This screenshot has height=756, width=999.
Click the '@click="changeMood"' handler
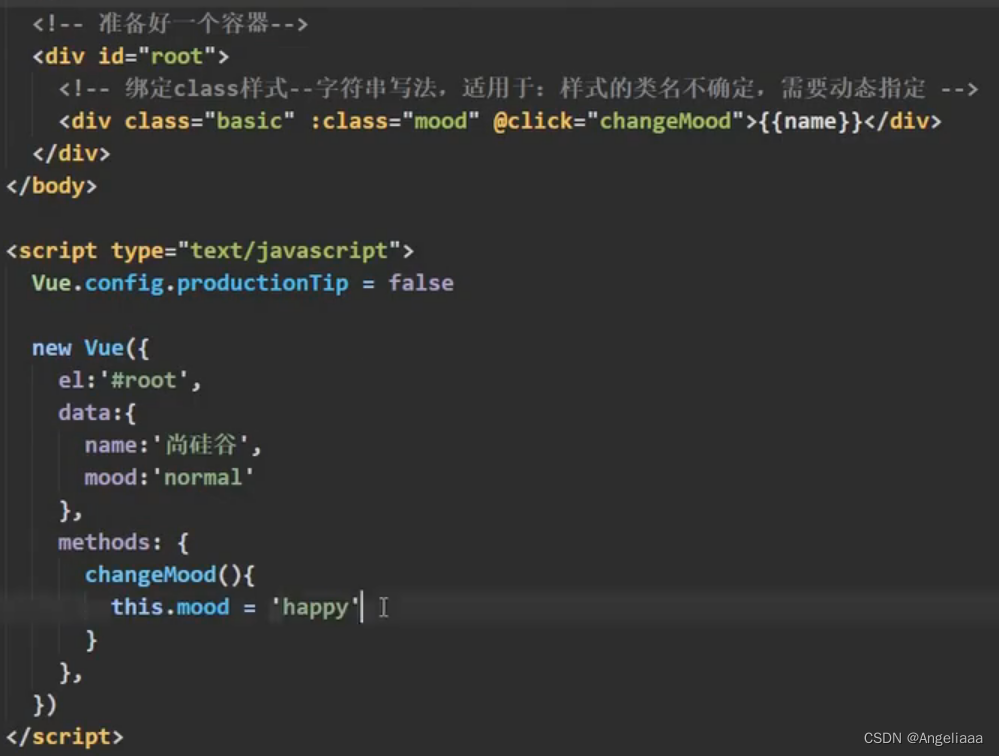pyautogui.click(x=619, y=121)
